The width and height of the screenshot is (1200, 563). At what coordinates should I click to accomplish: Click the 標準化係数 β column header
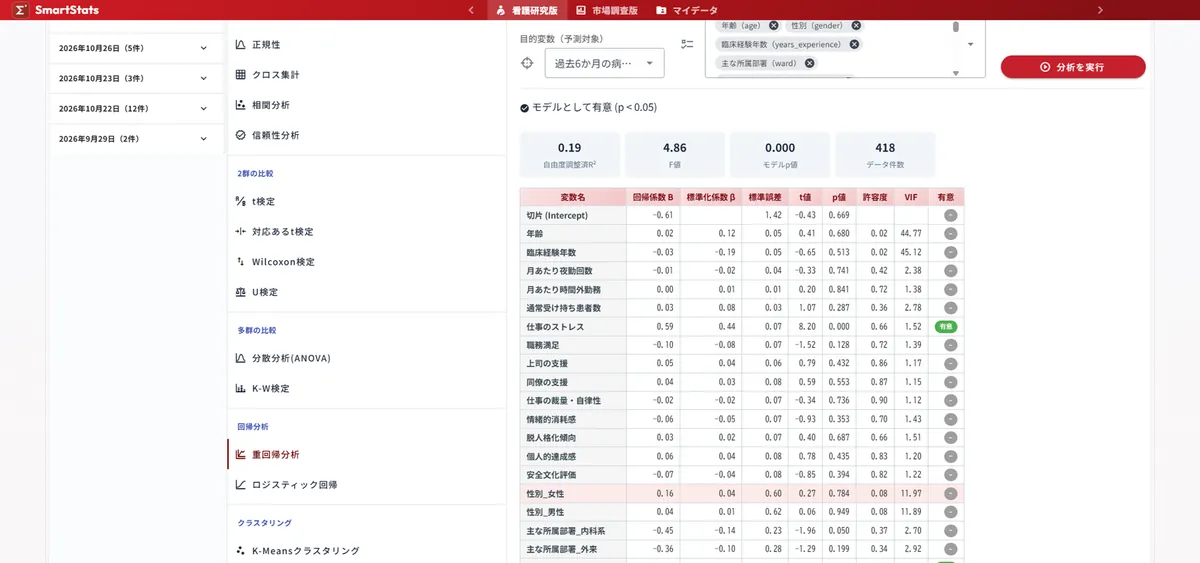[x=711, y=197]
